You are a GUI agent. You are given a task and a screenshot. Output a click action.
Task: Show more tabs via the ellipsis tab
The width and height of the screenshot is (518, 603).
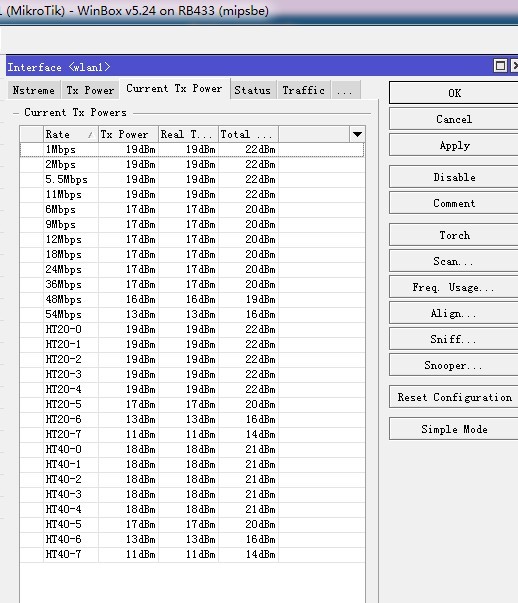345,91
